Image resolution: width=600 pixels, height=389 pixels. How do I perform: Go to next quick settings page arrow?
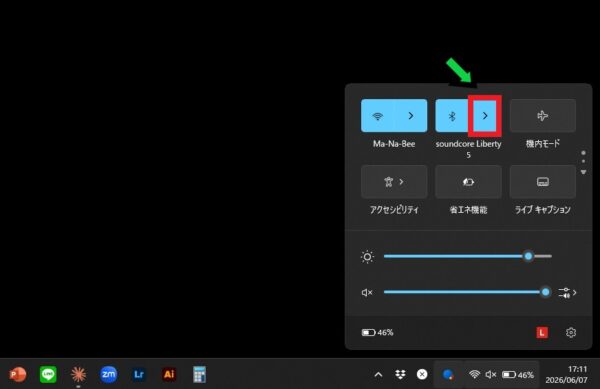584,172
